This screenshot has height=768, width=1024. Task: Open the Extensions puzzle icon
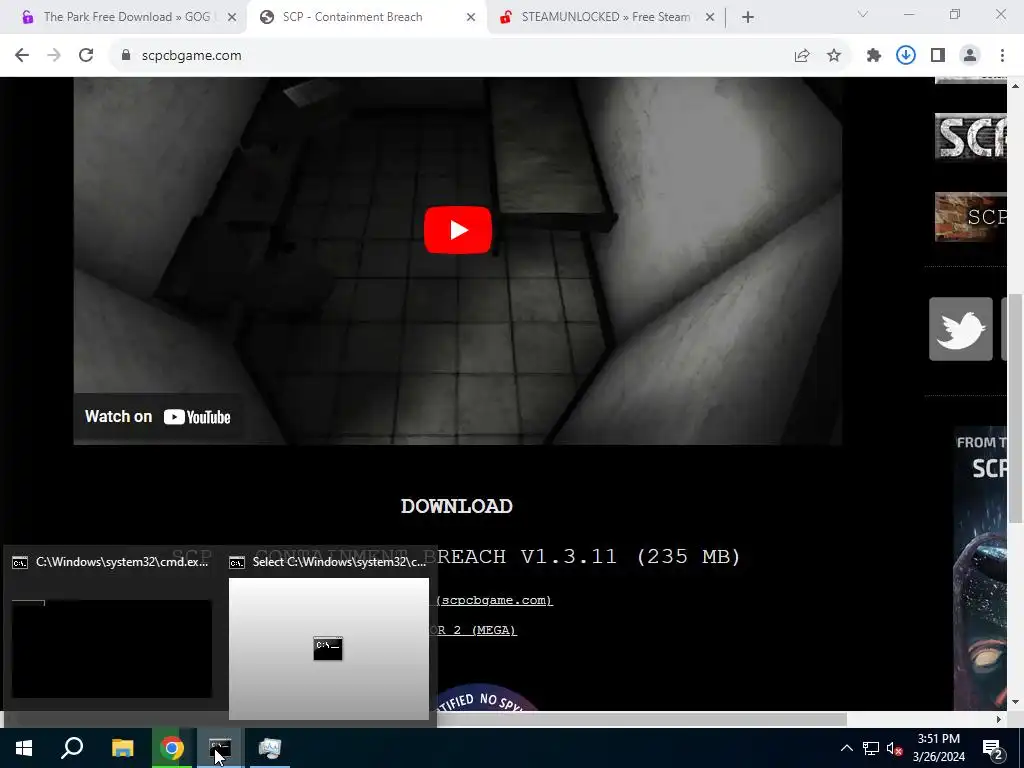(x=874, y=56)
